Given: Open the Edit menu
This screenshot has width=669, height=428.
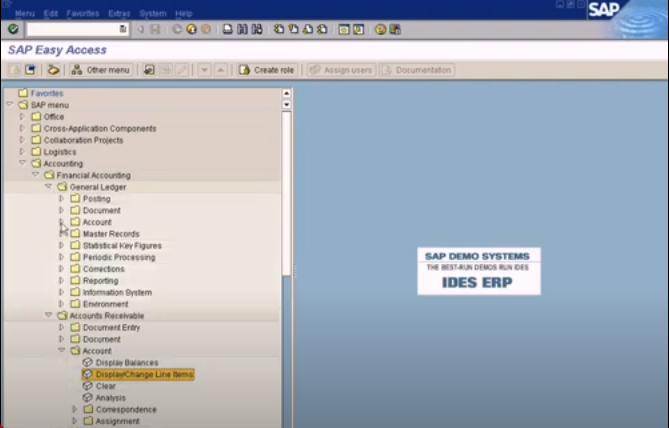Looking at the screenshot, I should click(50, 14).
